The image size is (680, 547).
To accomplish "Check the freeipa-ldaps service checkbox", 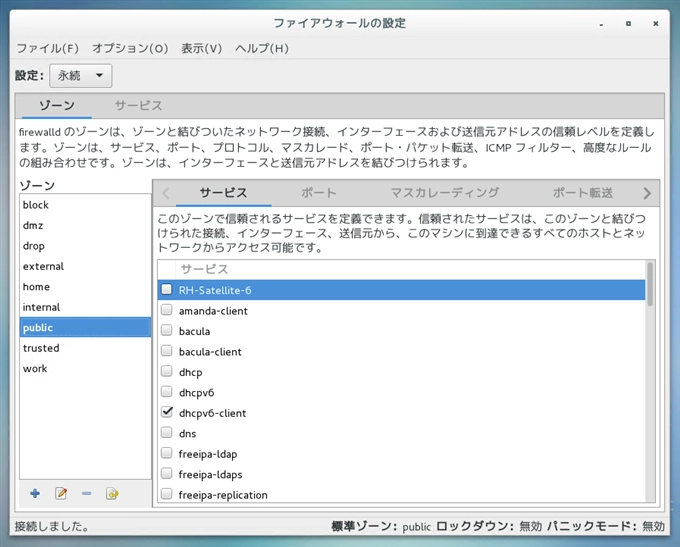I will coord(167,474).
